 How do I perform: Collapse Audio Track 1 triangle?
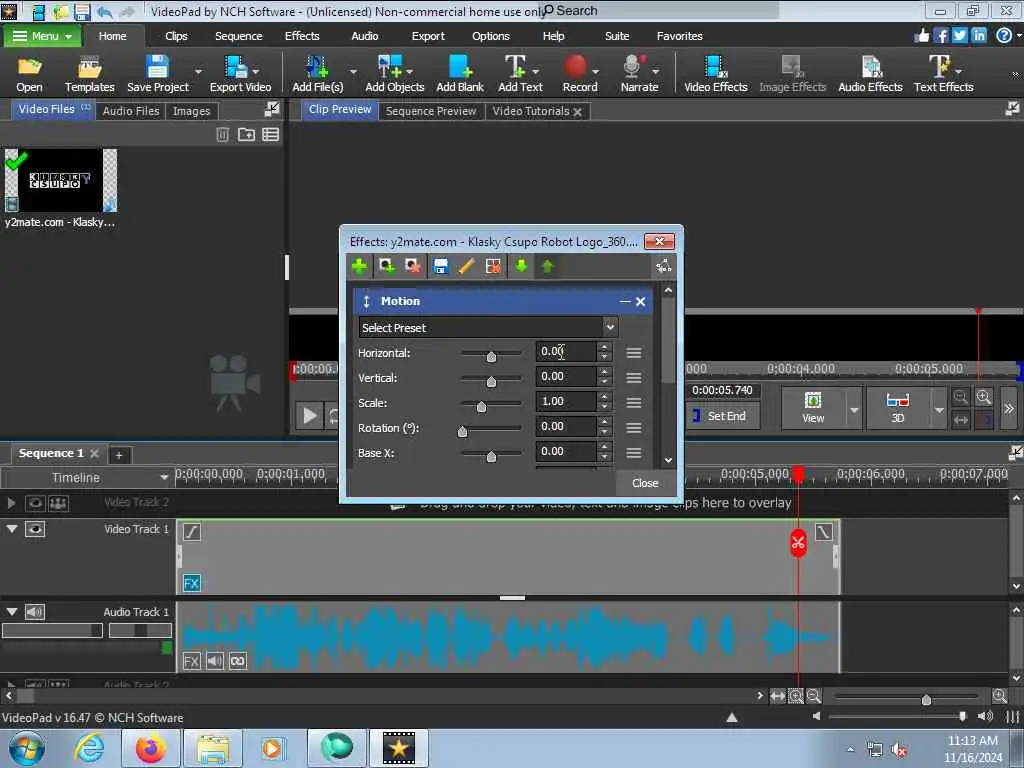pyautogui.click(x=12, y=612)
